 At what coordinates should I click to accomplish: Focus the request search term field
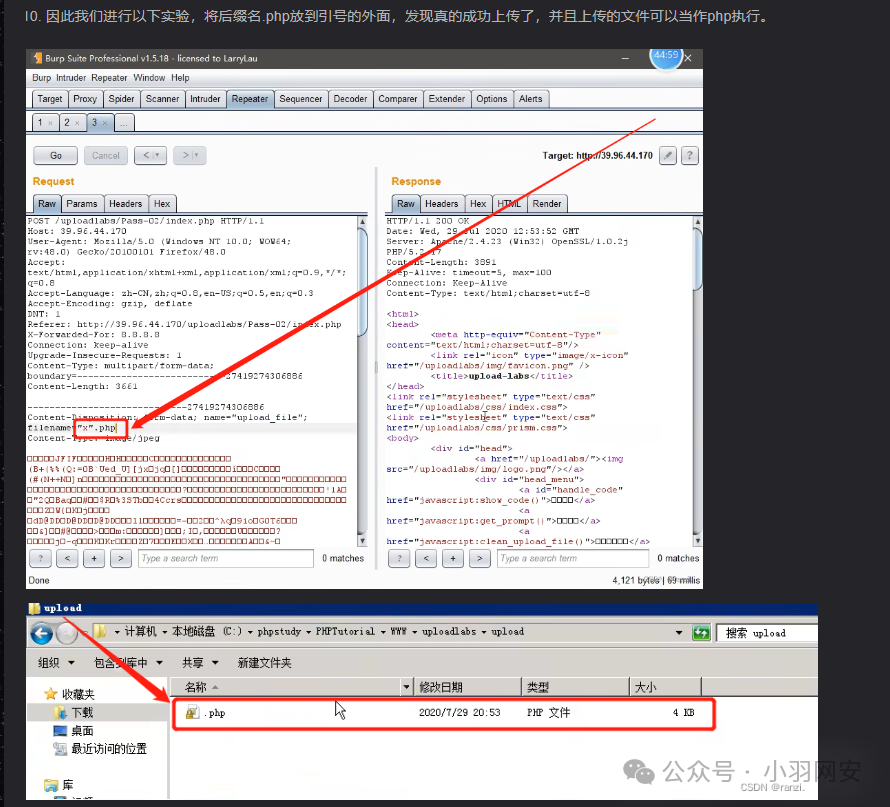(x=225, y=558)
